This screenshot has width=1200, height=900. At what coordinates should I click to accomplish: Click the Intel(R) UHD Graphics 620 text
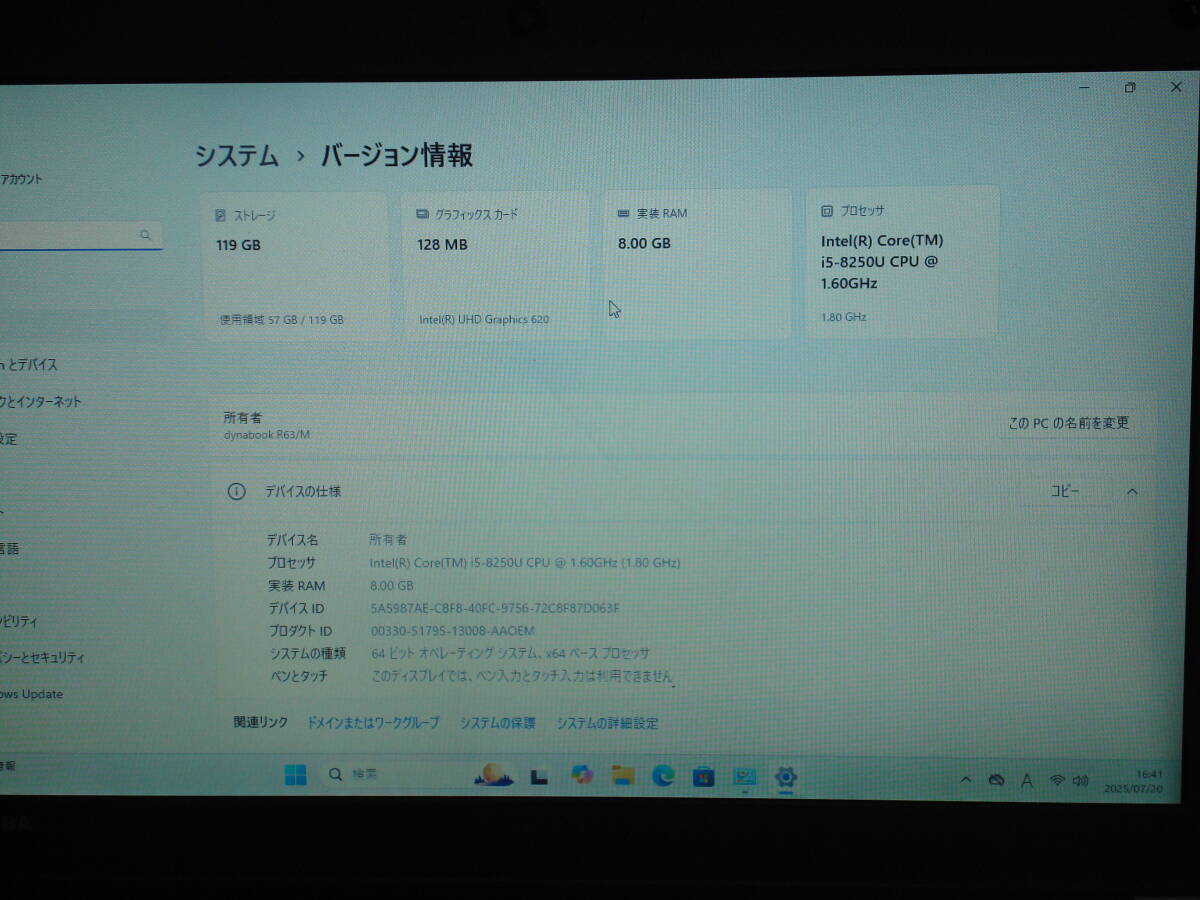tap(484, 320)
